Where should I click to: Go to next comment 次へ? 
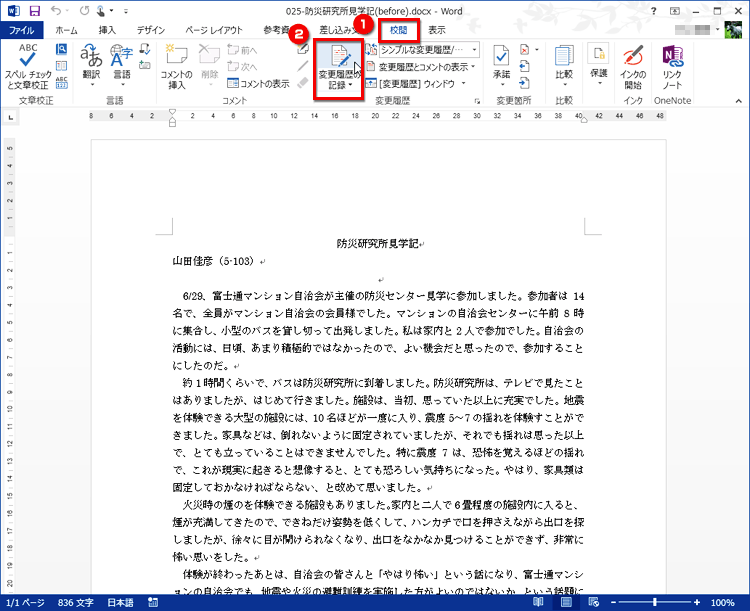pos(243,67)
